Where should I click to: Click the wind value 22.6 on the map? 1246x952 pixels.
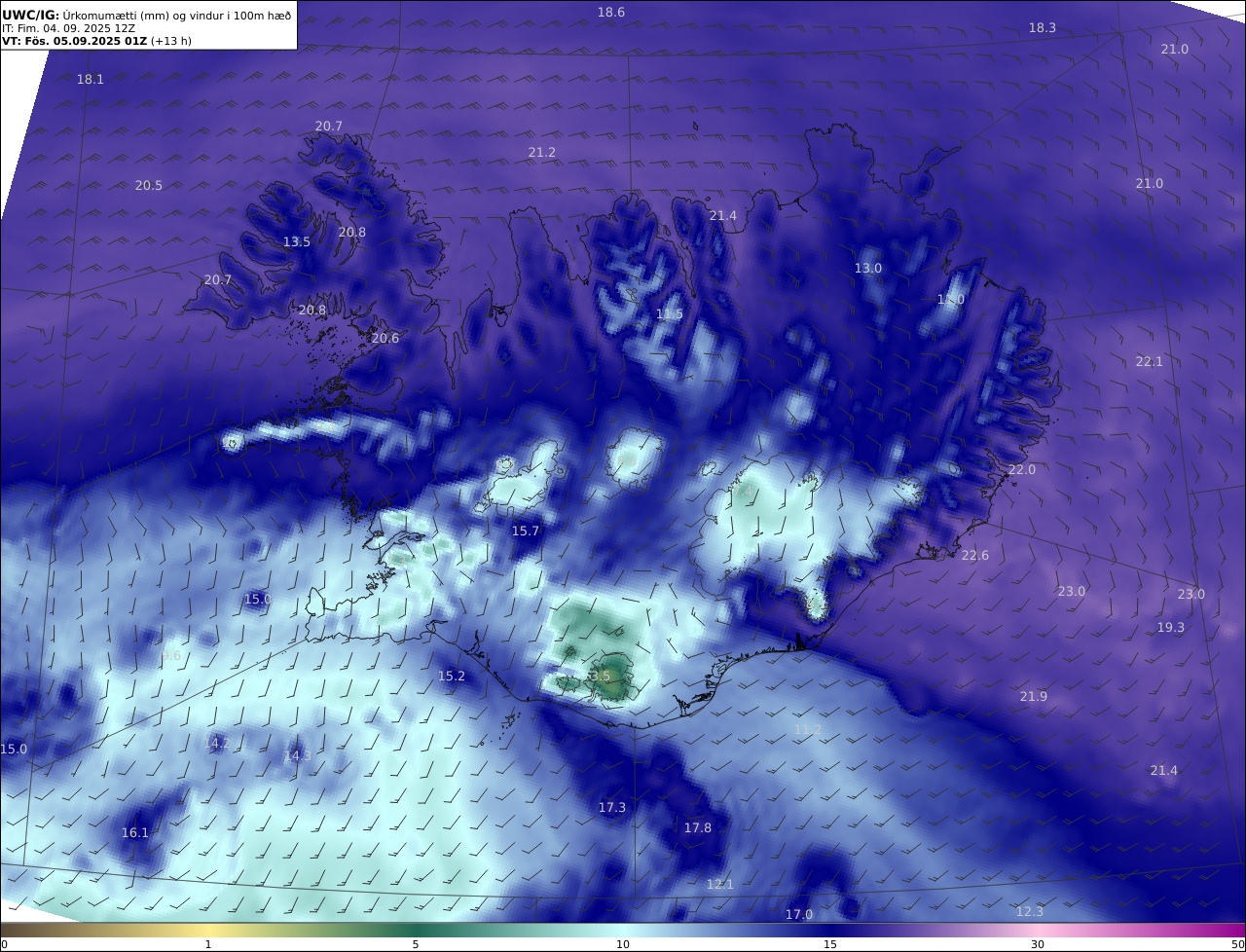pos(975,556)
